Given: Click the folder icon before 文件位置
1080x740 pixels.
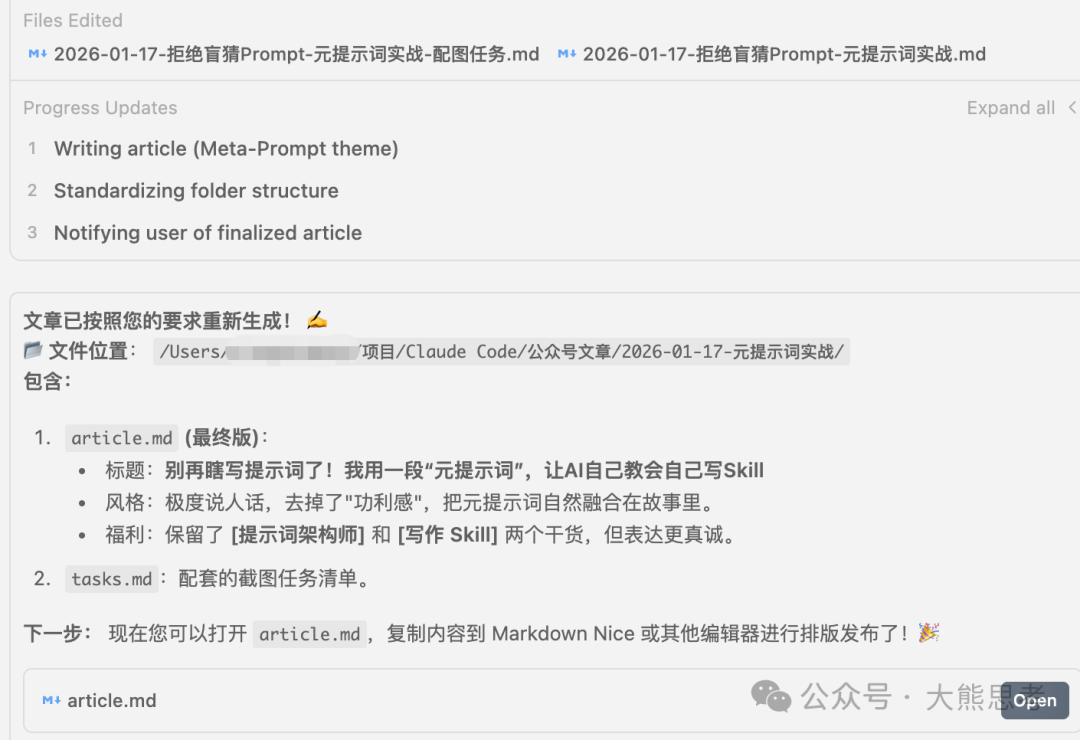Looking at the screenshot, I should coord(33,351).
